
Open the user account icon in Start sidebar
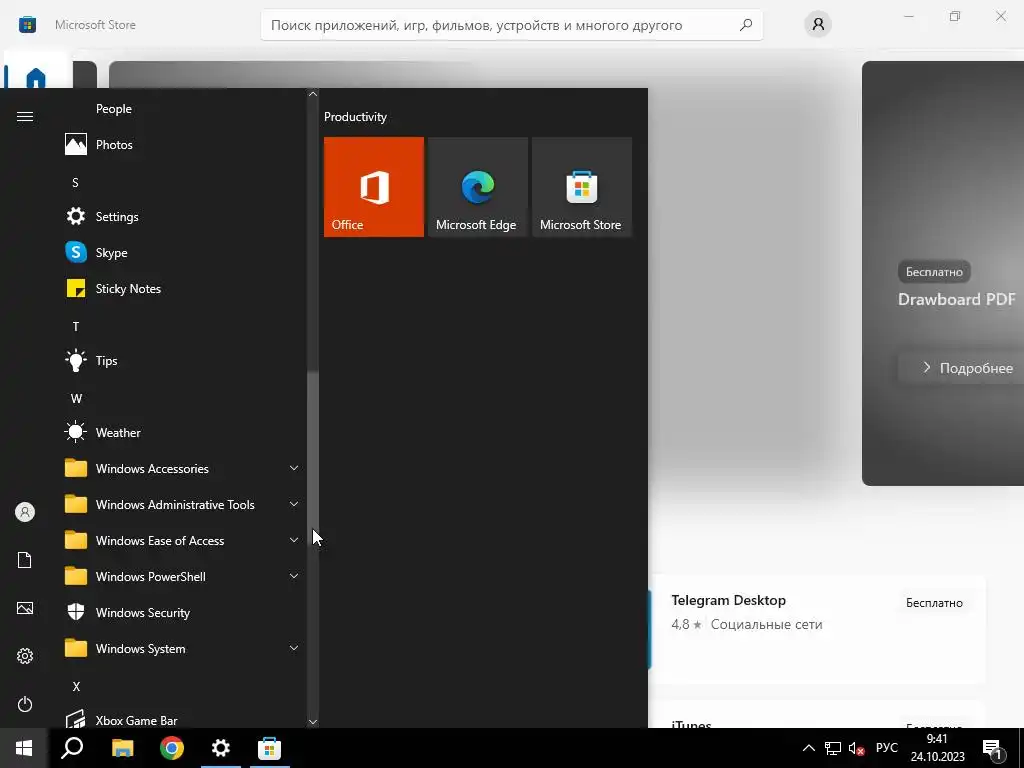[x=25, y=512]
